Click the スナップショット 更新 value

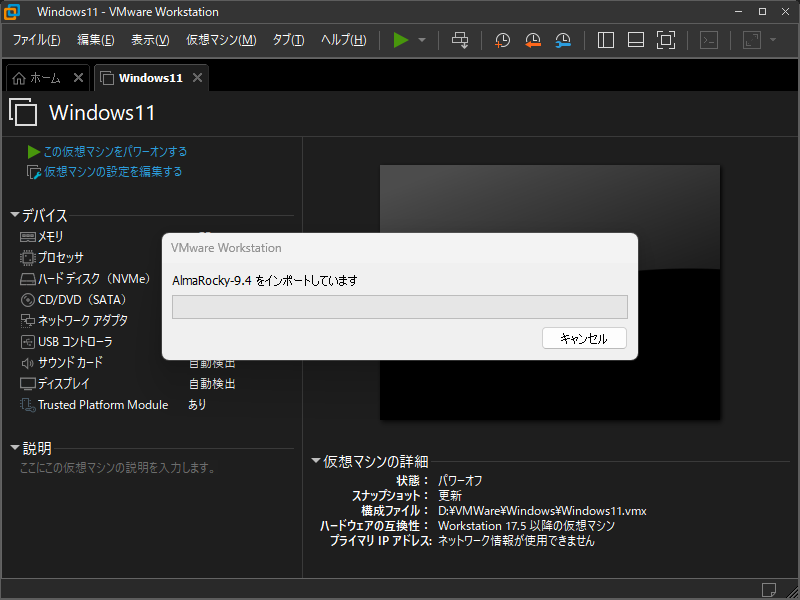[x=450, y=495]
